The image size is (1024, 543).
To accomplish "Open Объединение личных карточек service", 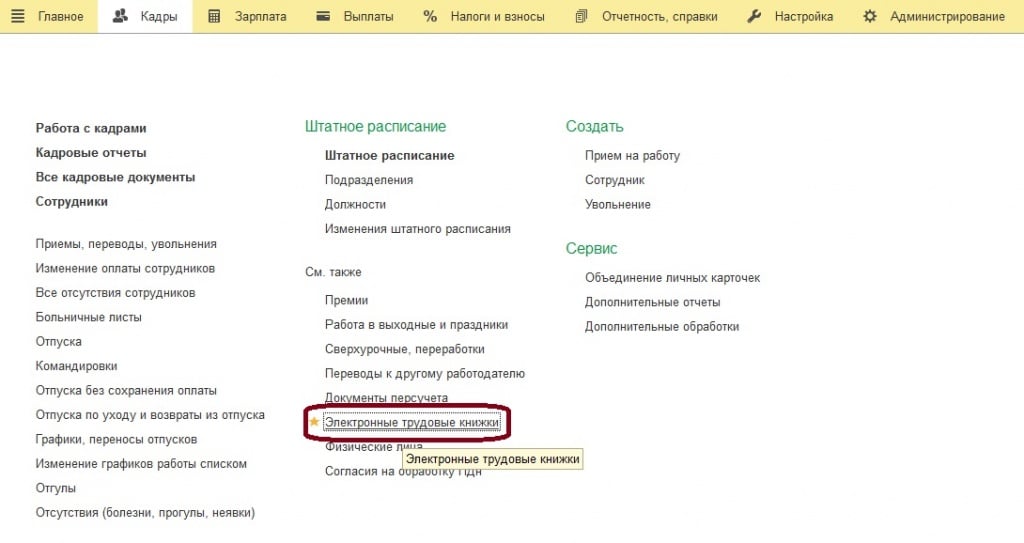I will click(672, 277).
